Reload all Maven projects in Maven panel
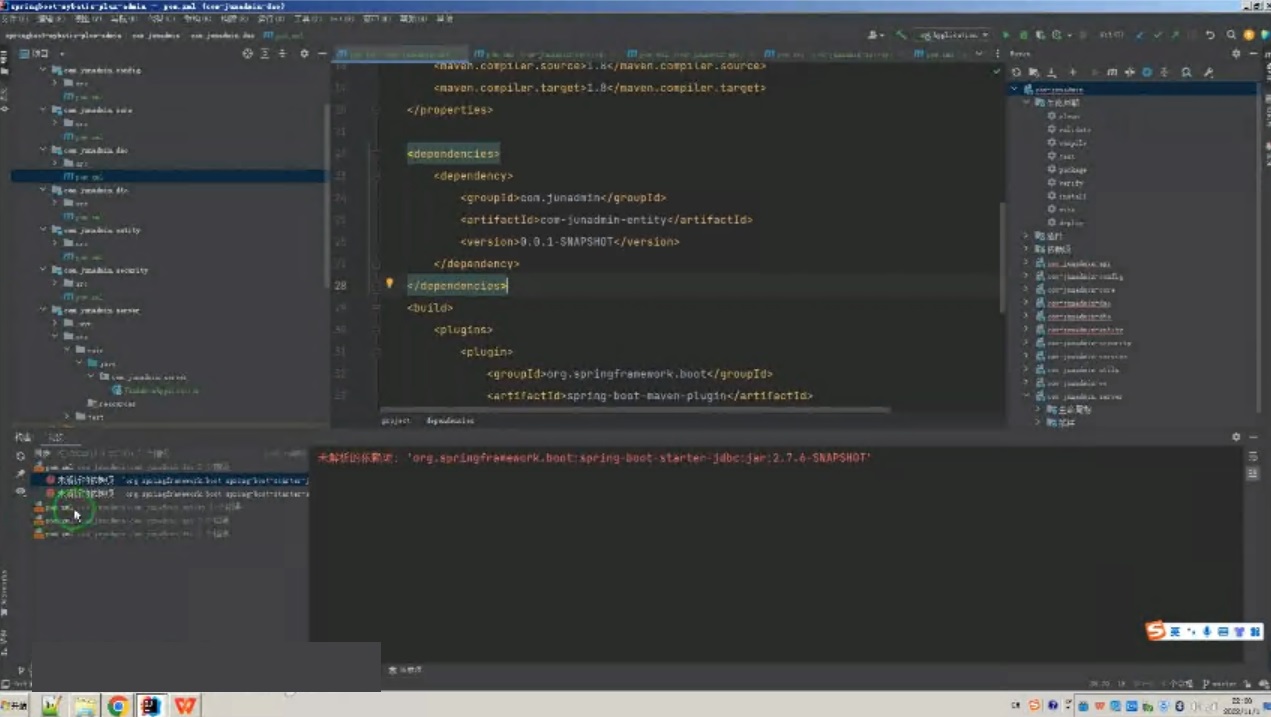This screenshot has height=717, width=1271. (1016, 72)
